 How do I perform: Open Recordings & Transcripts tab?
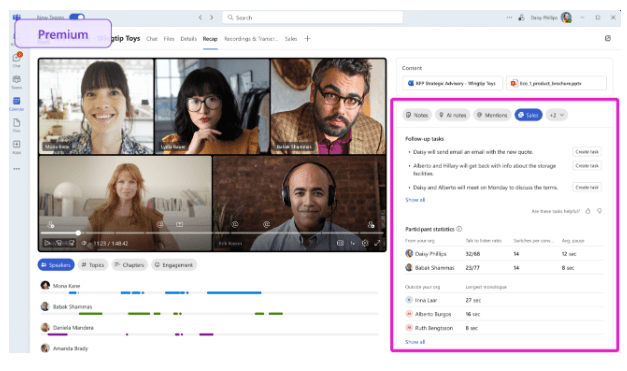pyautogui.click(x=251, y=39)
